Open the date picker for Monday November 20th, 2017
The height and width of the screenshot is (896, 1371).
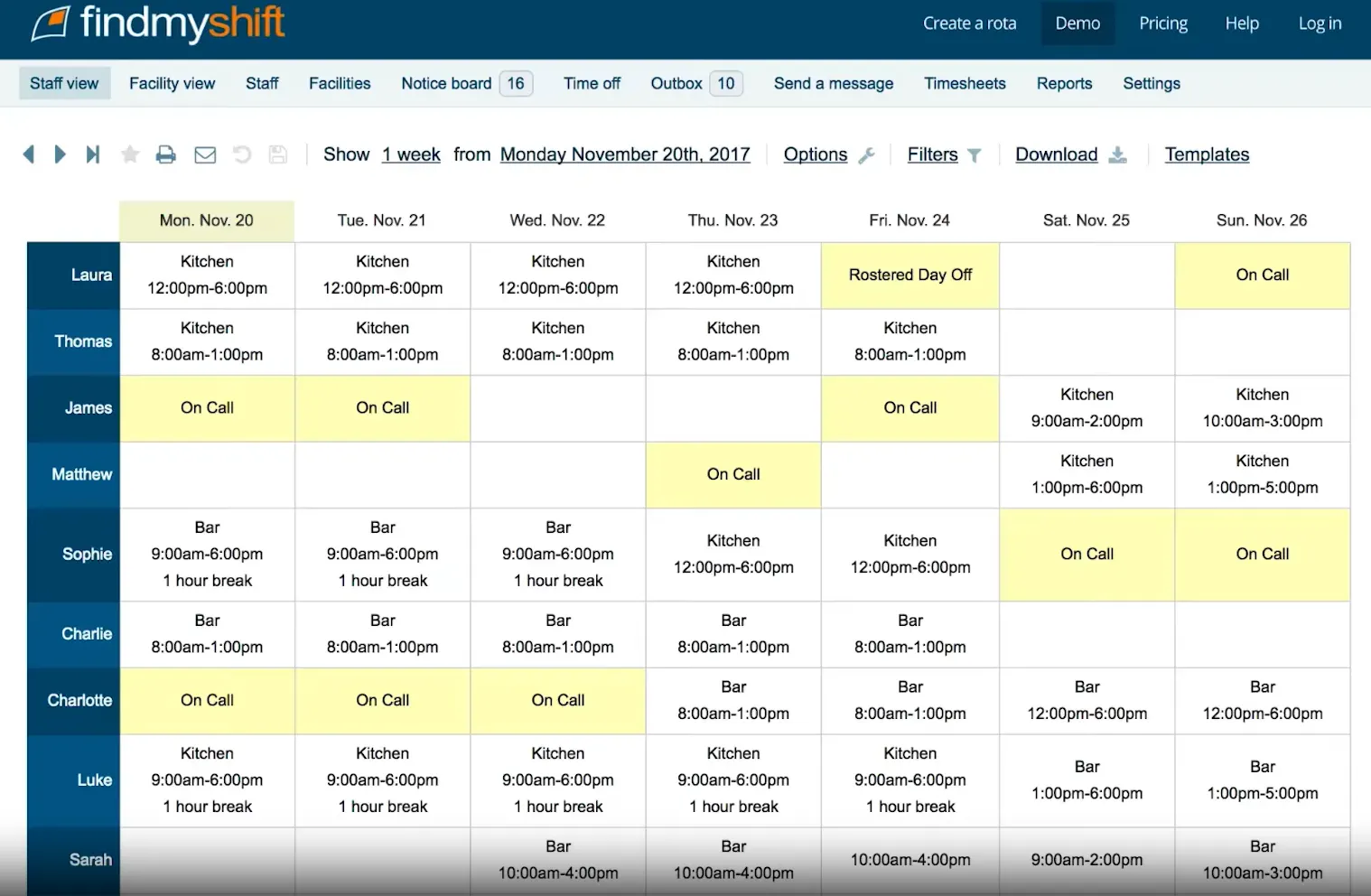[625, 154]
